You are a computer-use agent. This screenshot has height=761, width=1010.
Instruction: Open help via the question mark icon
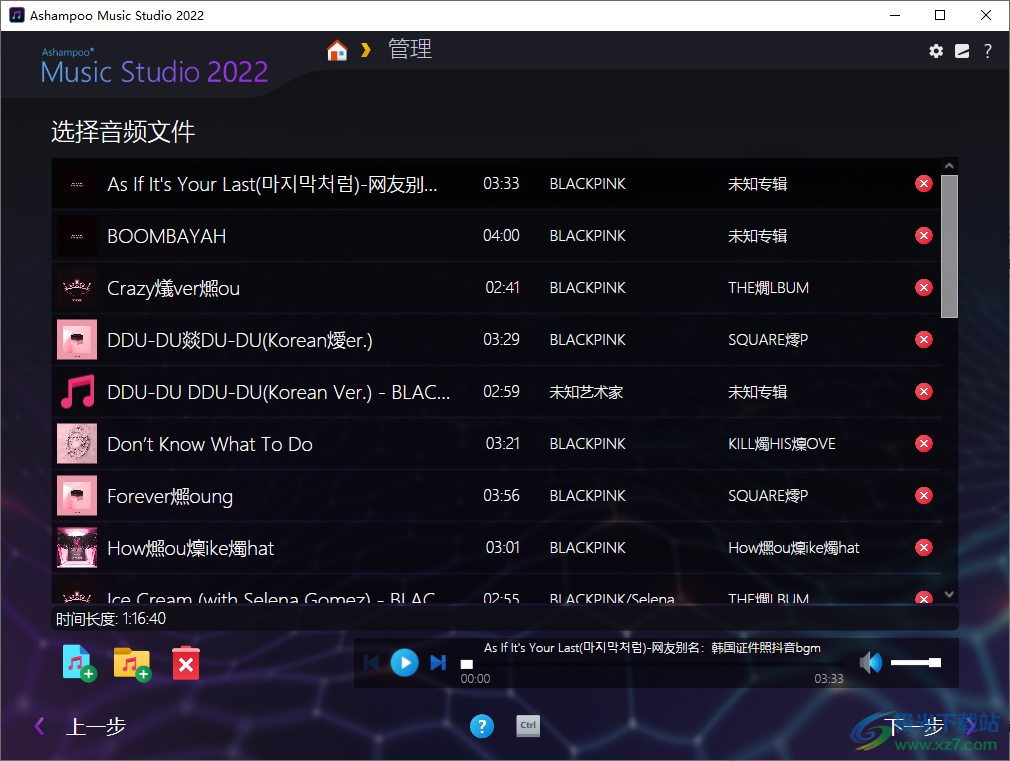click(987, 50)
